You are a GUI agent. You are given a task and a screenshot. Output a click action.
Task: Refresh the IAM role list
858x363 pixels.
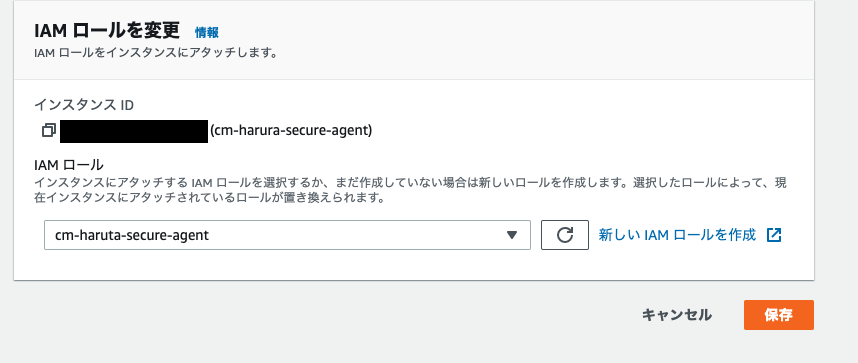click(565, 235)
